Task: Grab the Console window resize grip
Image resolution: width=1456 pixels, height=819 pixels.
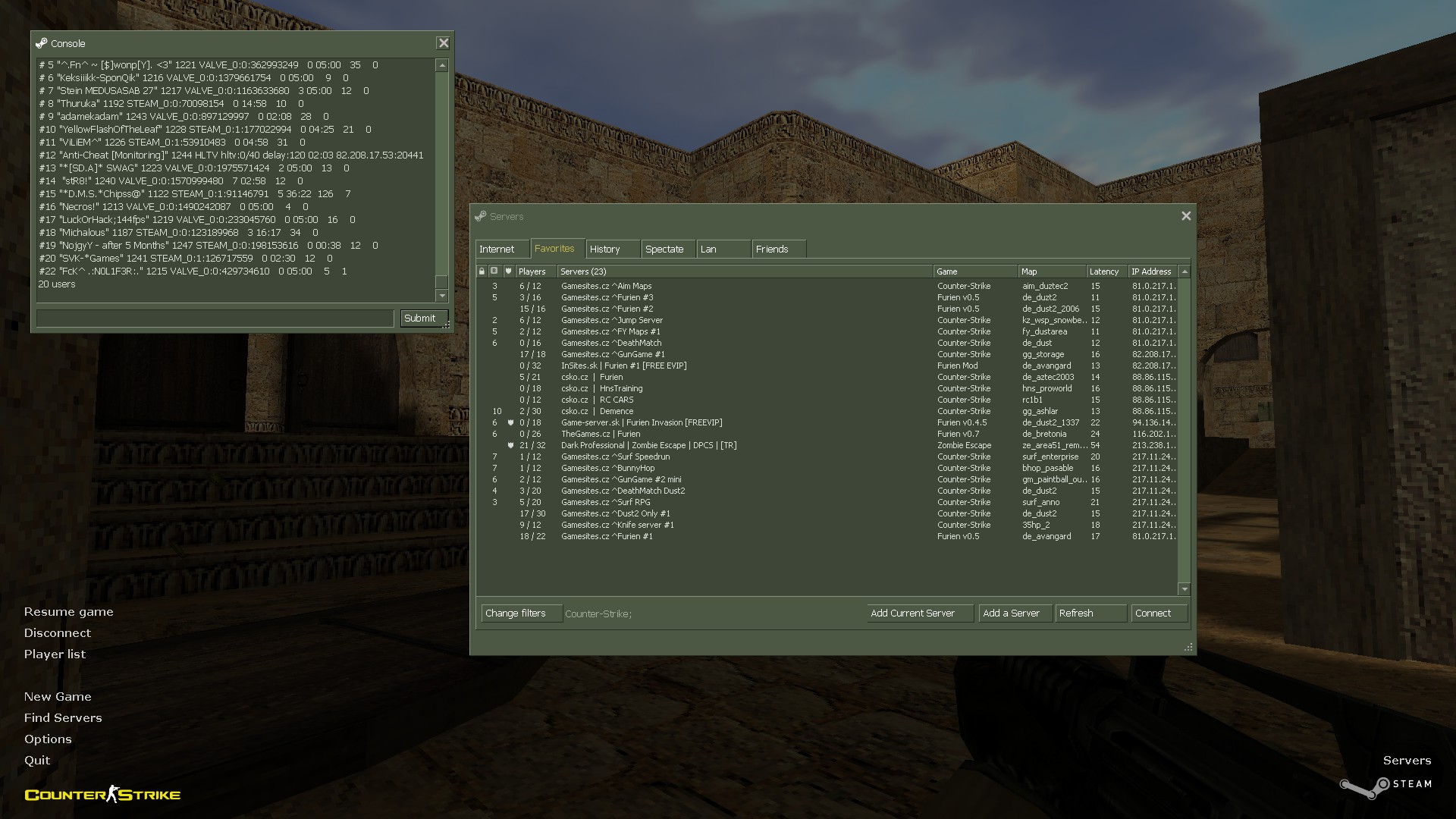Action: [x=447, y=325]
